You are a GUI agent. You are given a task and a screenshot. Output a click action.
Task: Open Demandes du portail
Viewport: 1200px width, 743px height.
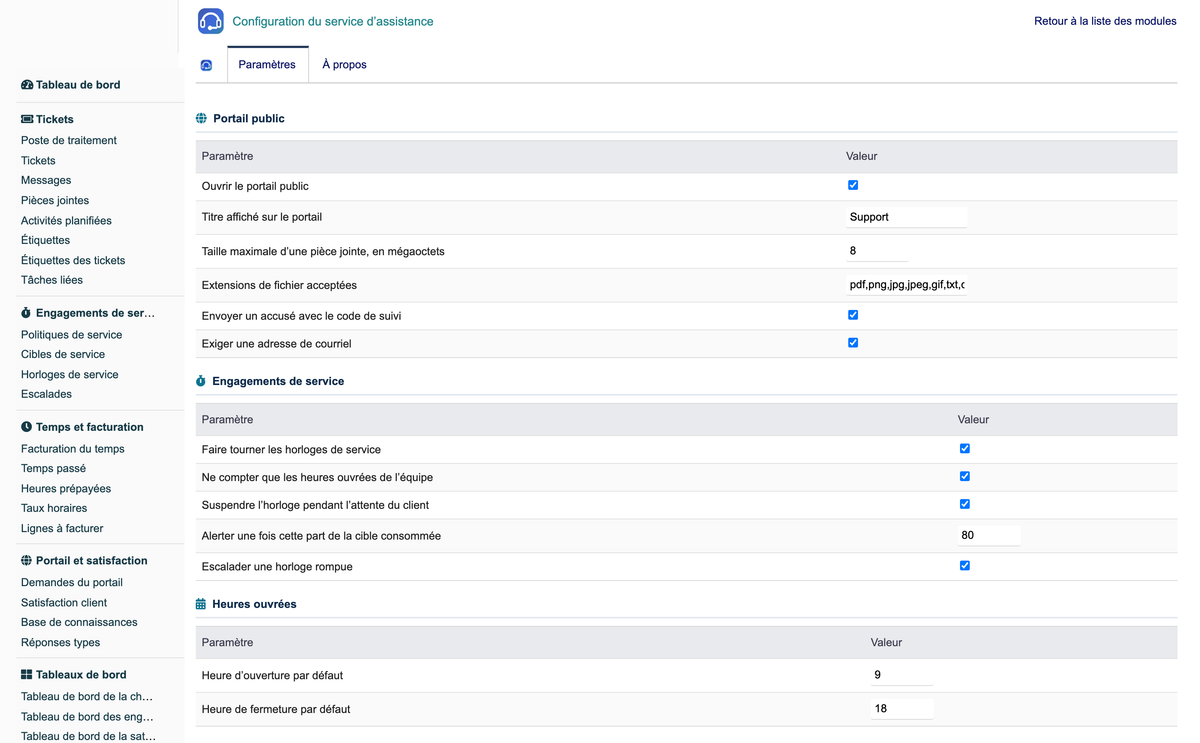[x=72, y=583]
